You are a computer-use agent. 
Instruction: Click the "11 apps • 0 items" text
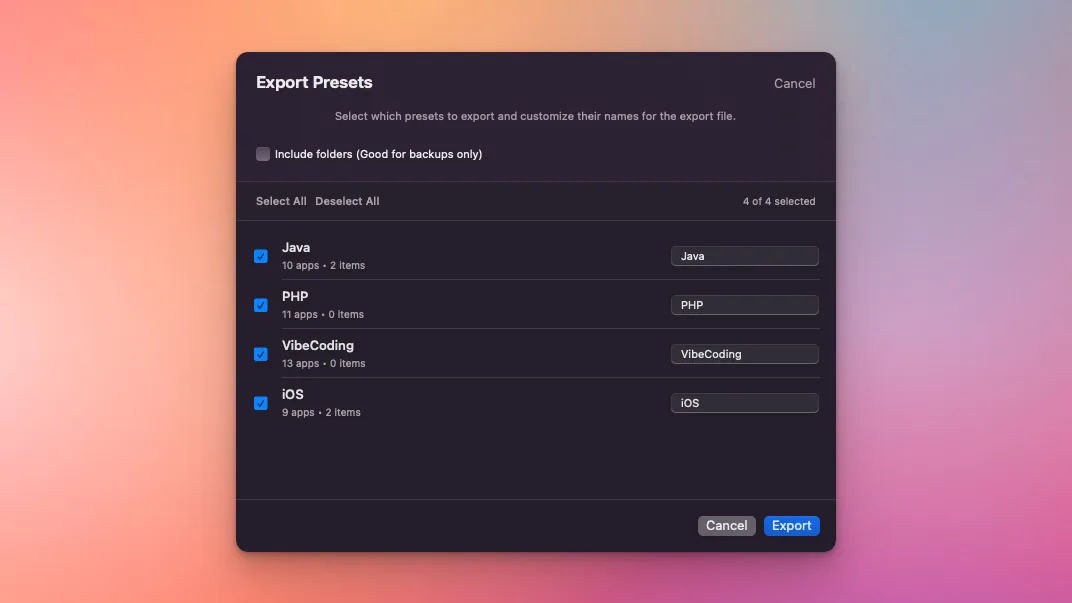[x=323, y=314]
